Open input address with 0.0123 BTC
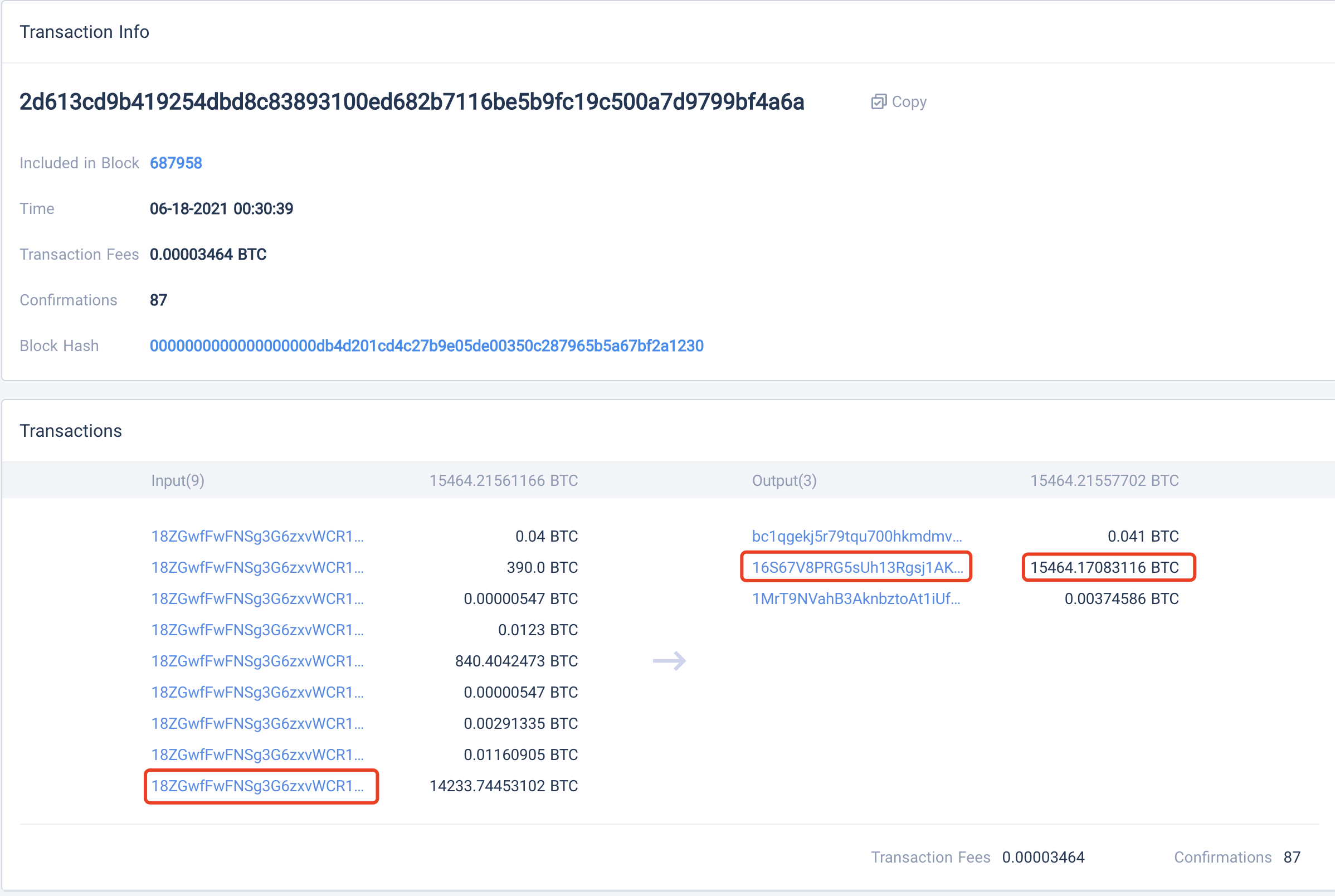 click(257, 630)
